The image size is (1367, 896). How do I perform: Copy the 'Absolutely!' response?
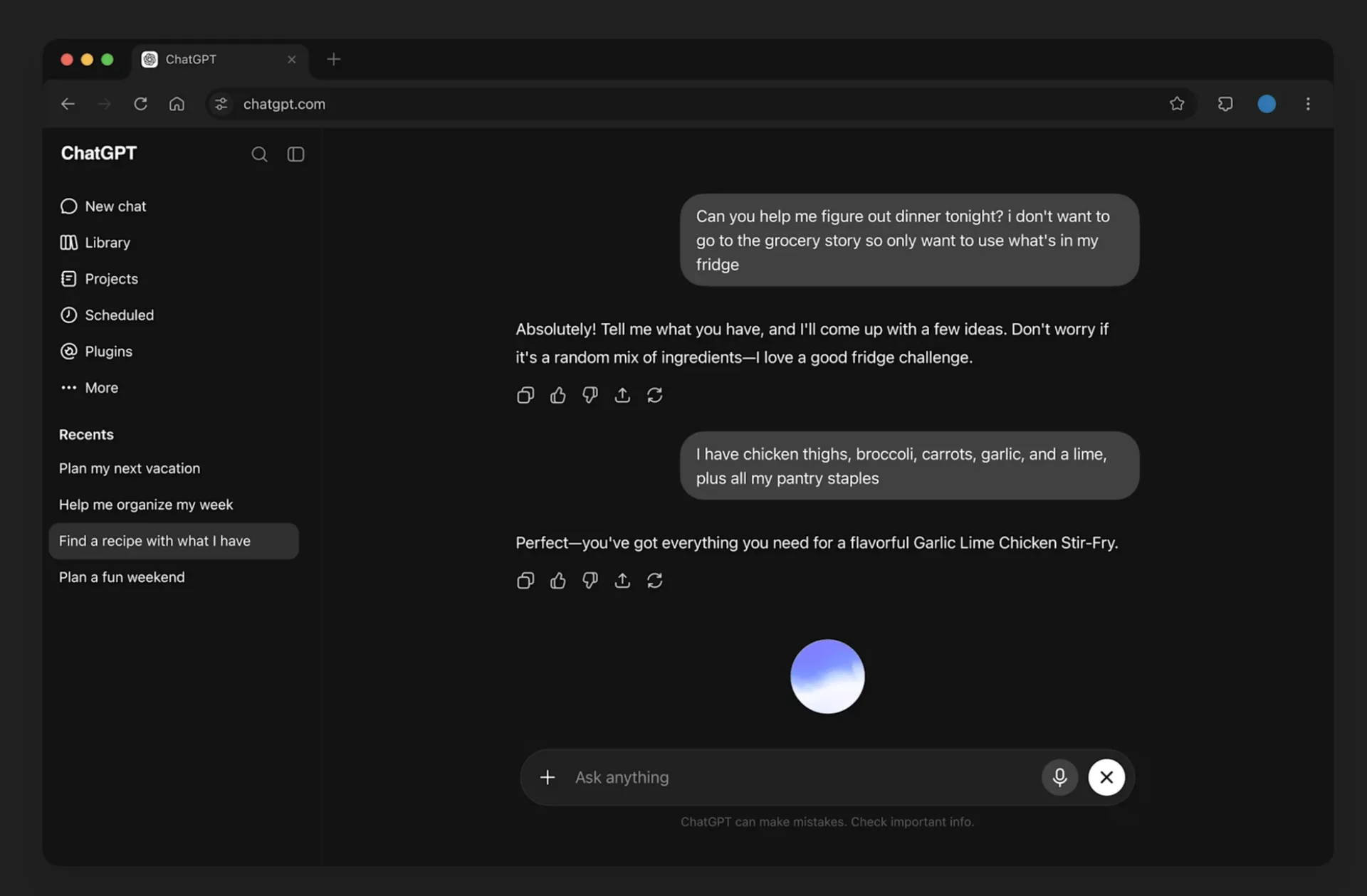coord(525,395)
